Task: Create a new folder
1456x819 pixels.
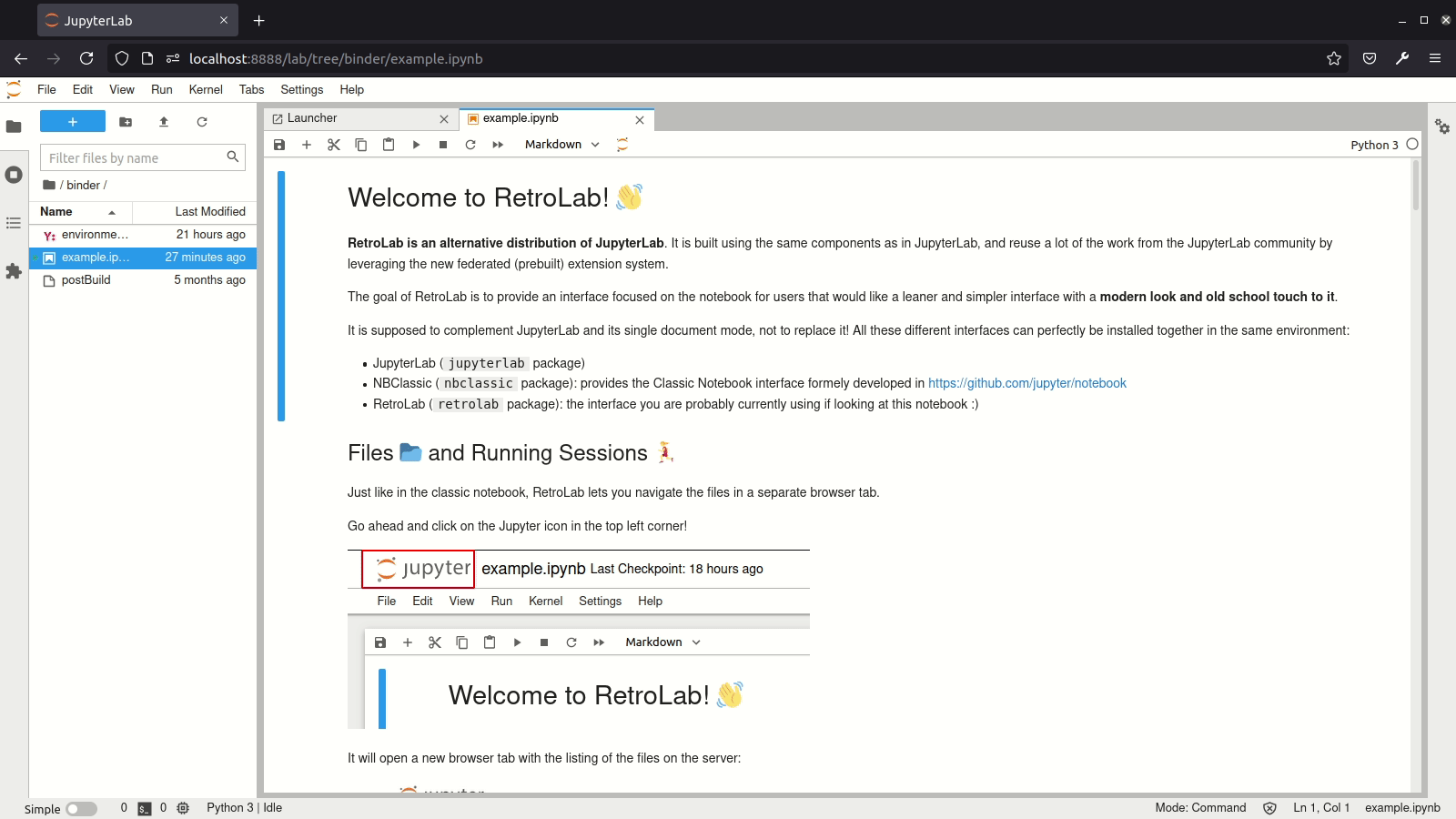Action: click(126, 122)
